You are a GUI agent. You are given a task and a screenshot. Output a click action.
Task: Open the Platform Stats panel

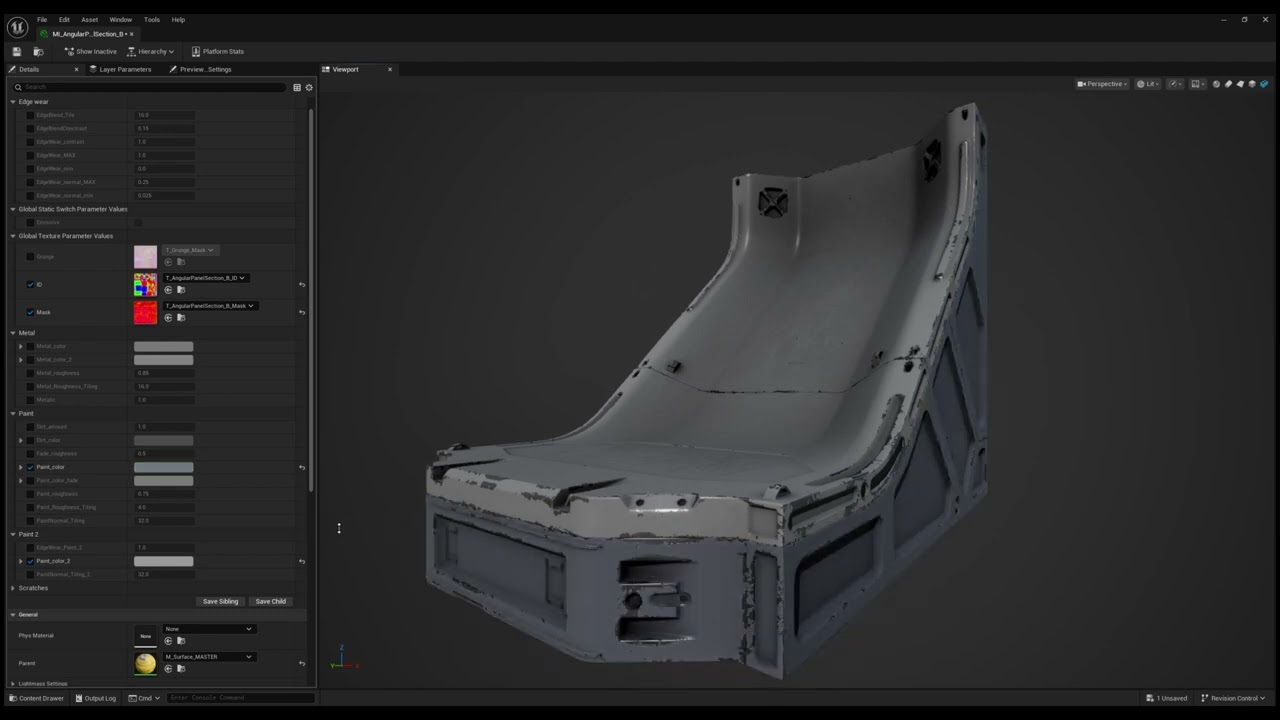[x=218, y=51]
